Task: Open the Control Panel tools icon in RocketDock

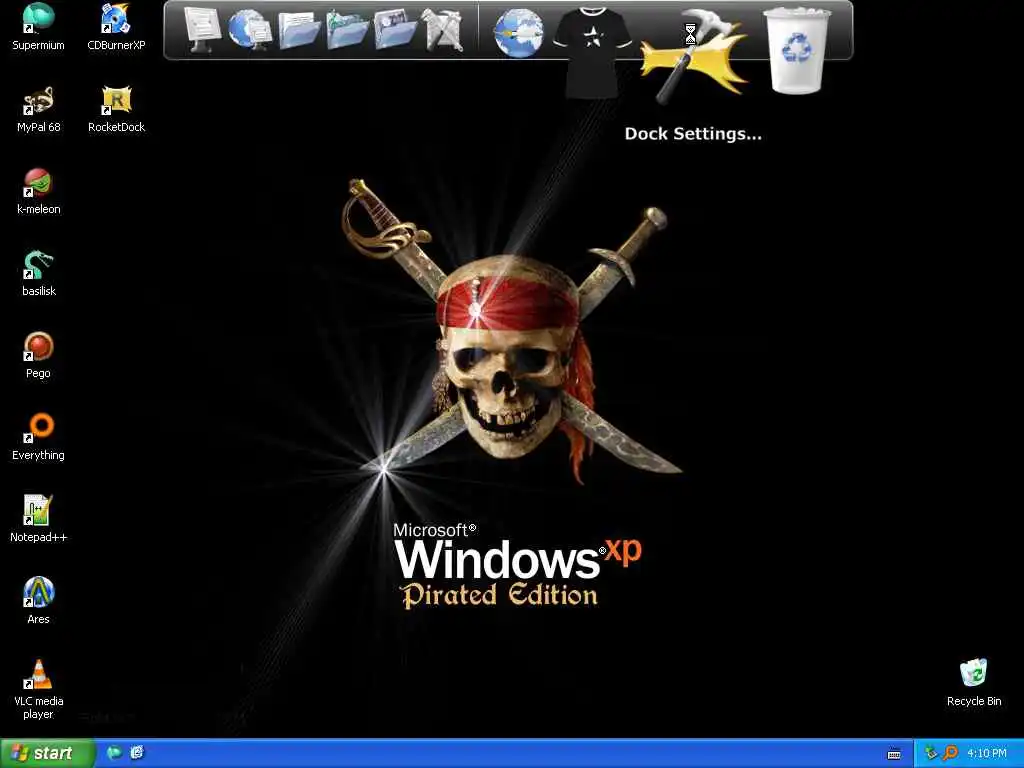Action: (443, 30)
